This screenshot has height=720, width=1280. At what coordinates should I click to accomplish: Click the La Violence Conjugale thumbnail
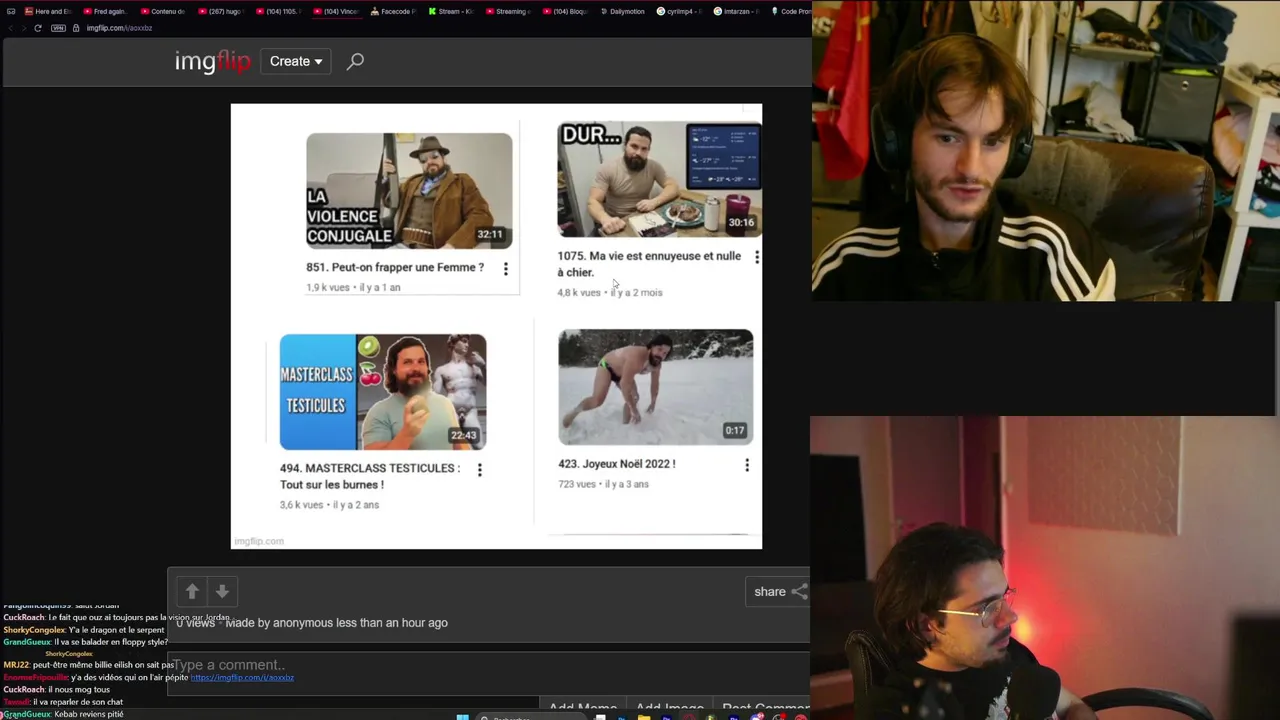(409, 191)
